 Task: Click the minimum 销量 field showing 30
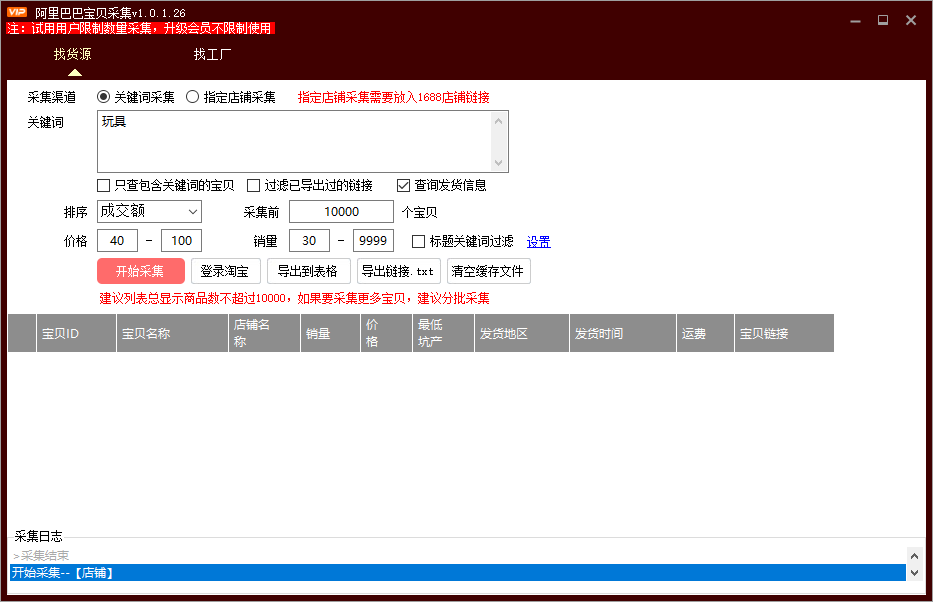309,241
